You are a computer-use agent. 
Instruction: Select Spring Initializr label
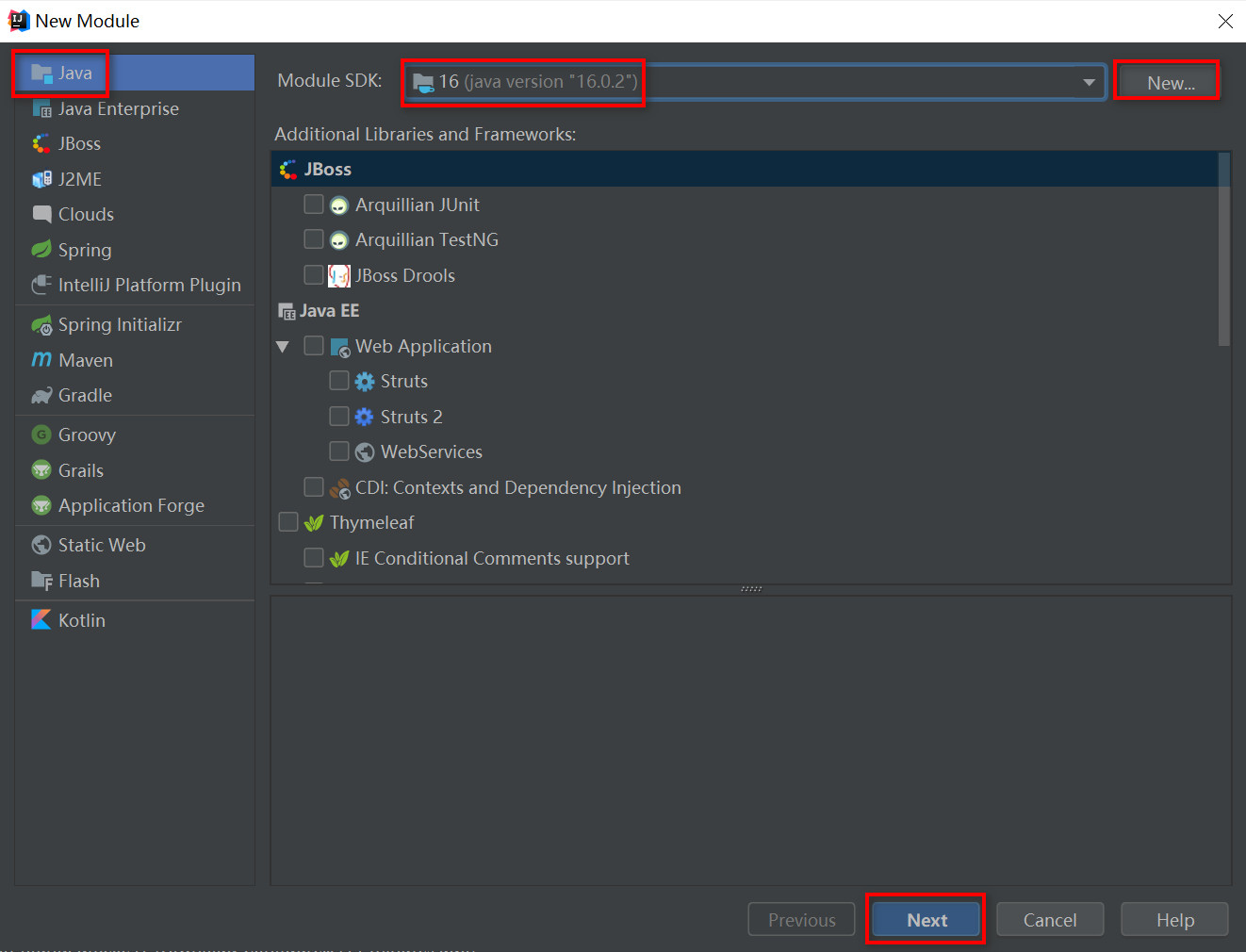coord(120,325)
